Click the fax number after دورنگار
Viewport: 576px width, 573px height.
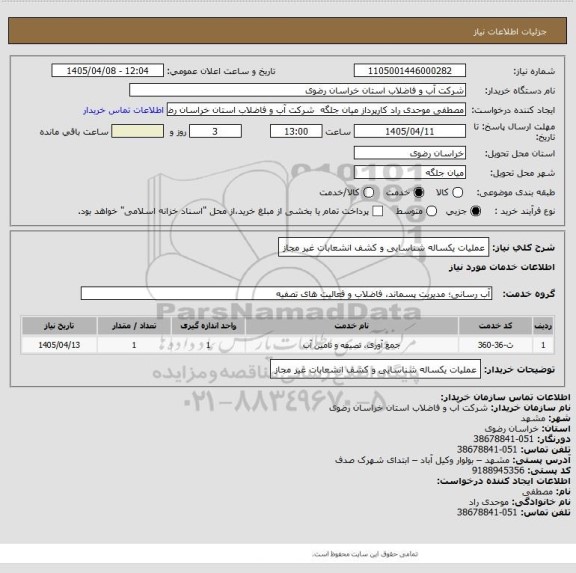[x=503, y=439]
